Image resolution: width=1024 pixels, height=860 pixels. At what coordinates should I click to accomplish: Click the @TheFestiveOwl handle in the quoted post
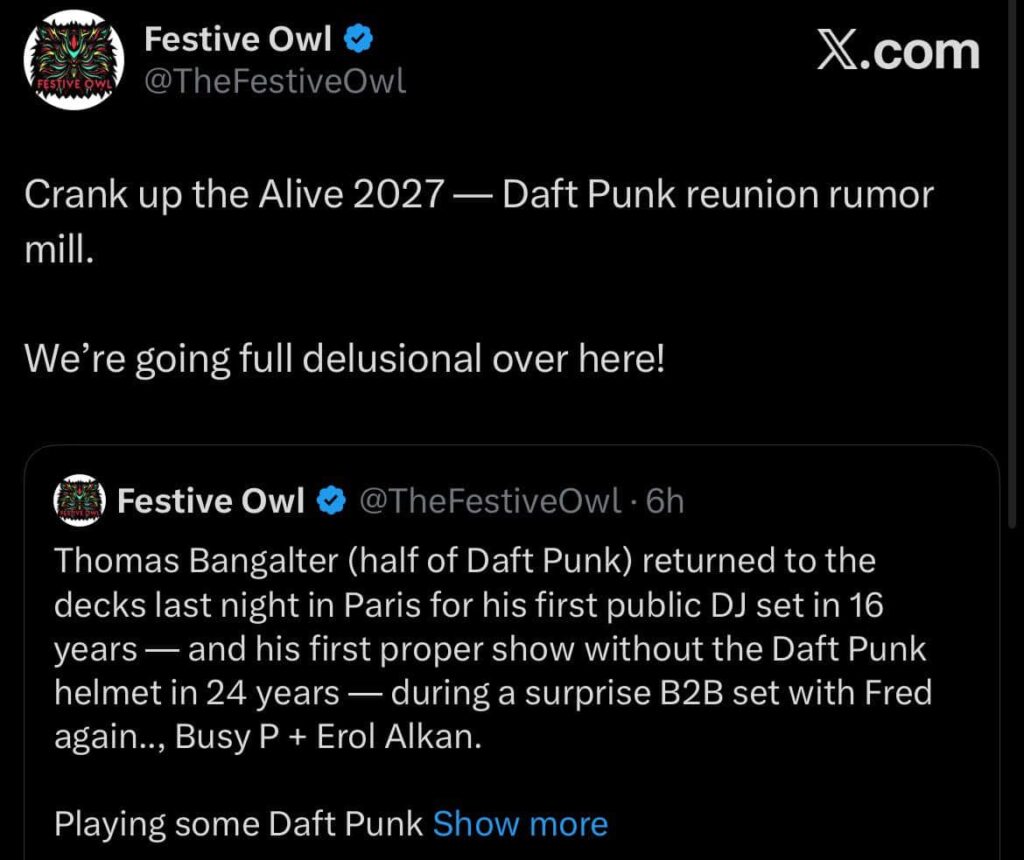[490, 501]
